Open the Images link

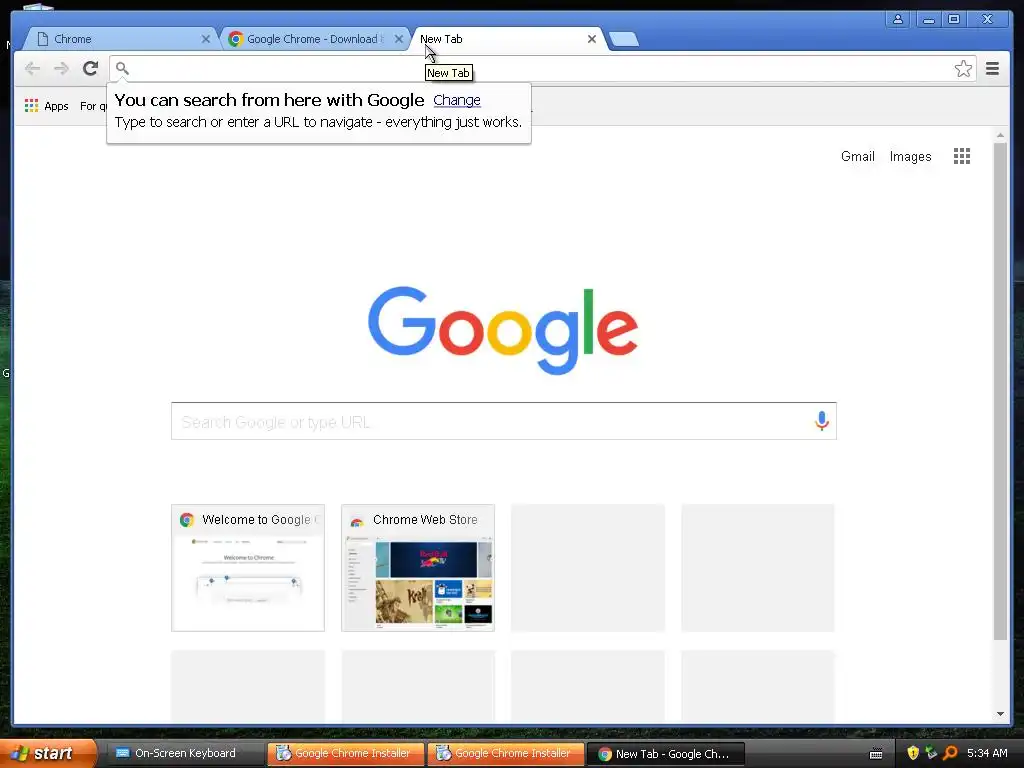click(910, 157)
